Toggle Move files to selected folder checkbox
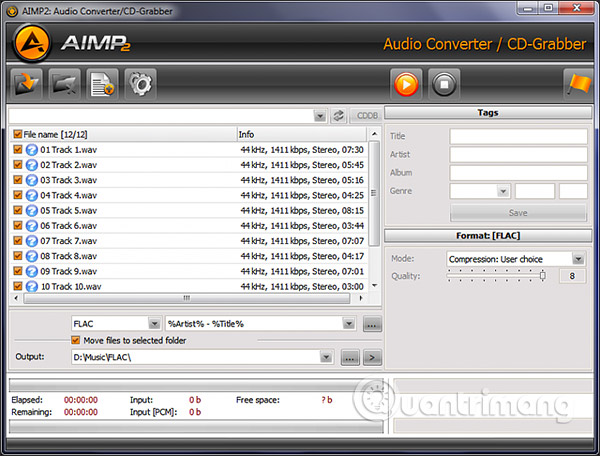This screenshot has height=456, width=600. (76, 340)
